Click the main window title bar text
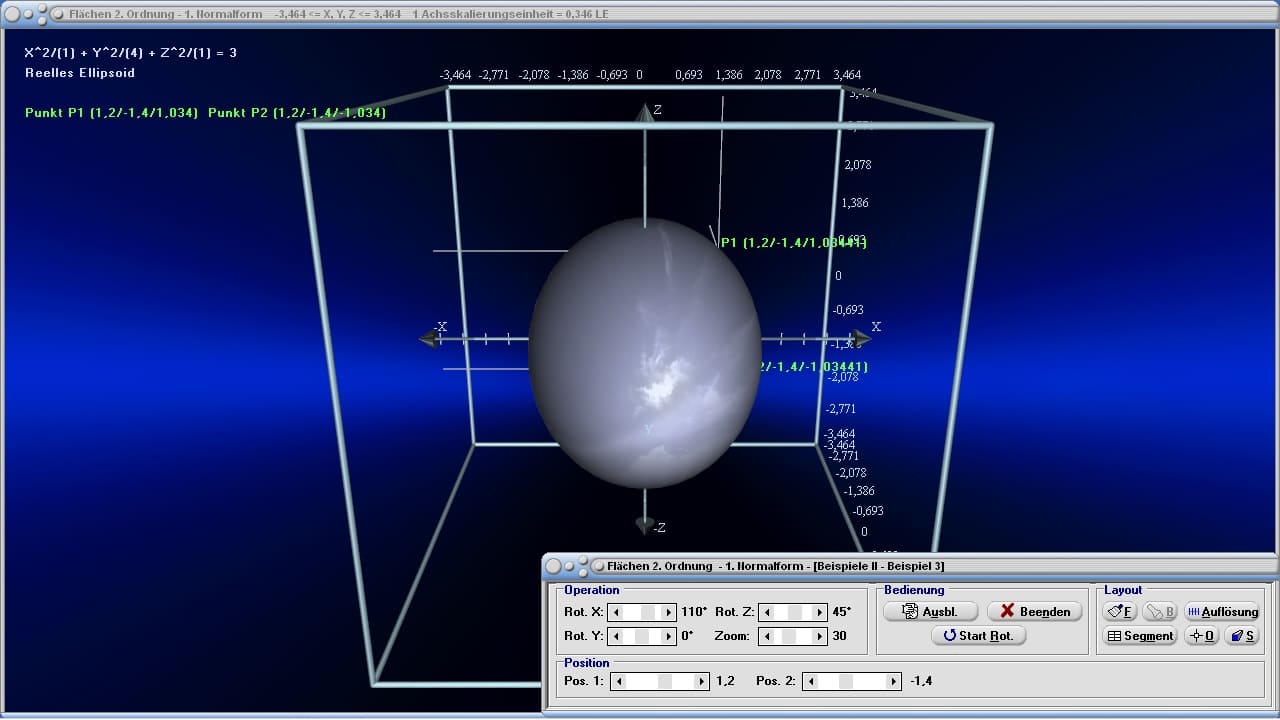Screen dimensions: 1280x720 (339, 14)
